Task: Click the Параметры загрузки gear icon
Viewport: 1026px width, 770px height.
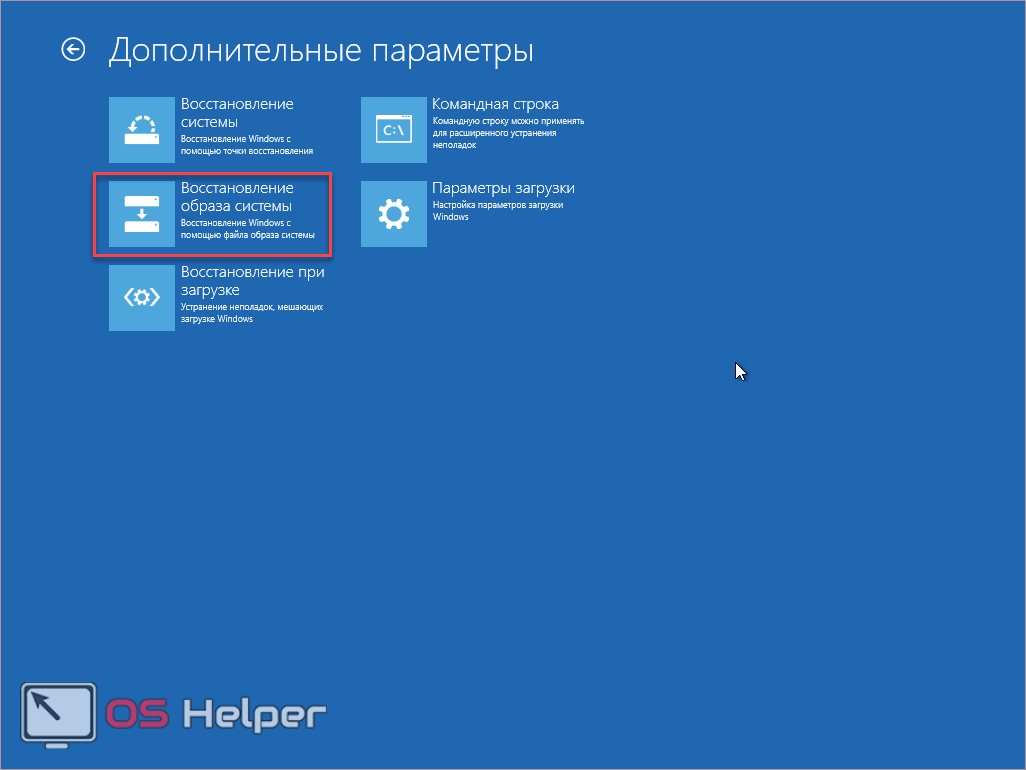Action: point(393,213)
